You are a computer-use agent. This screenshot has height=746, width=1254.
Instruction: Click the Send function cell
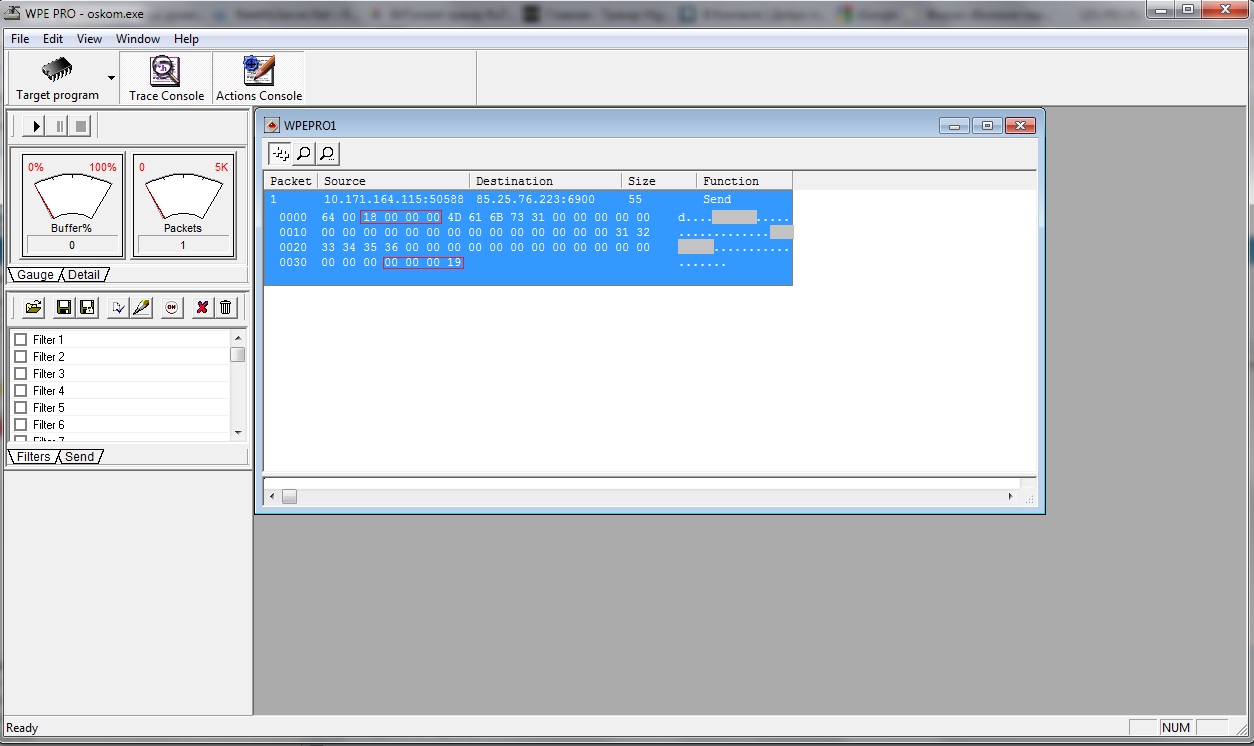point(717,200)
